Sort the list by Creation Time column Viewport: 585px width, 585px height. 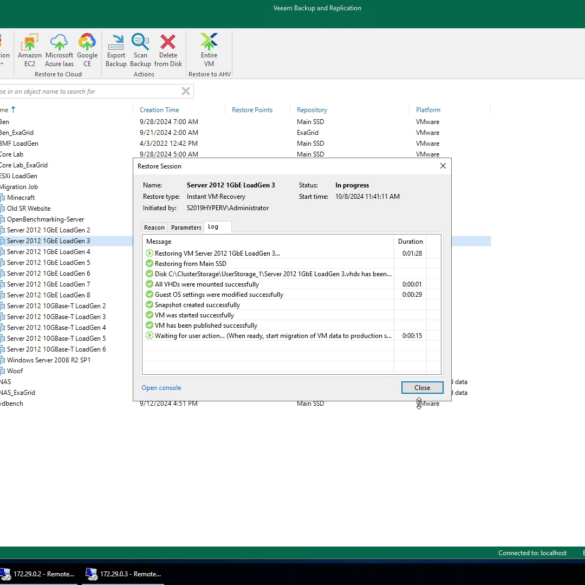pyautogui.click(x=159, y=110)
